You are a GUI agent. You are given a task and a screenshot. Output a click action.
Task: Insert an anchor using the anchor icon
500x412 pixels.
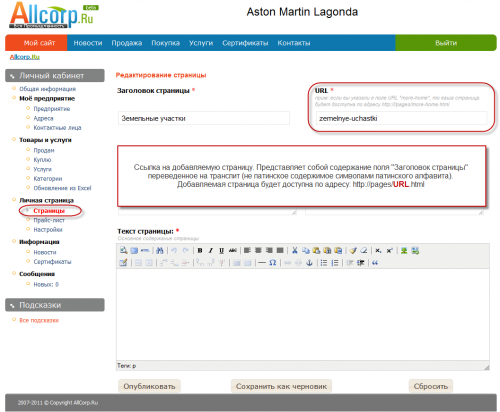(x=309, y=263)
